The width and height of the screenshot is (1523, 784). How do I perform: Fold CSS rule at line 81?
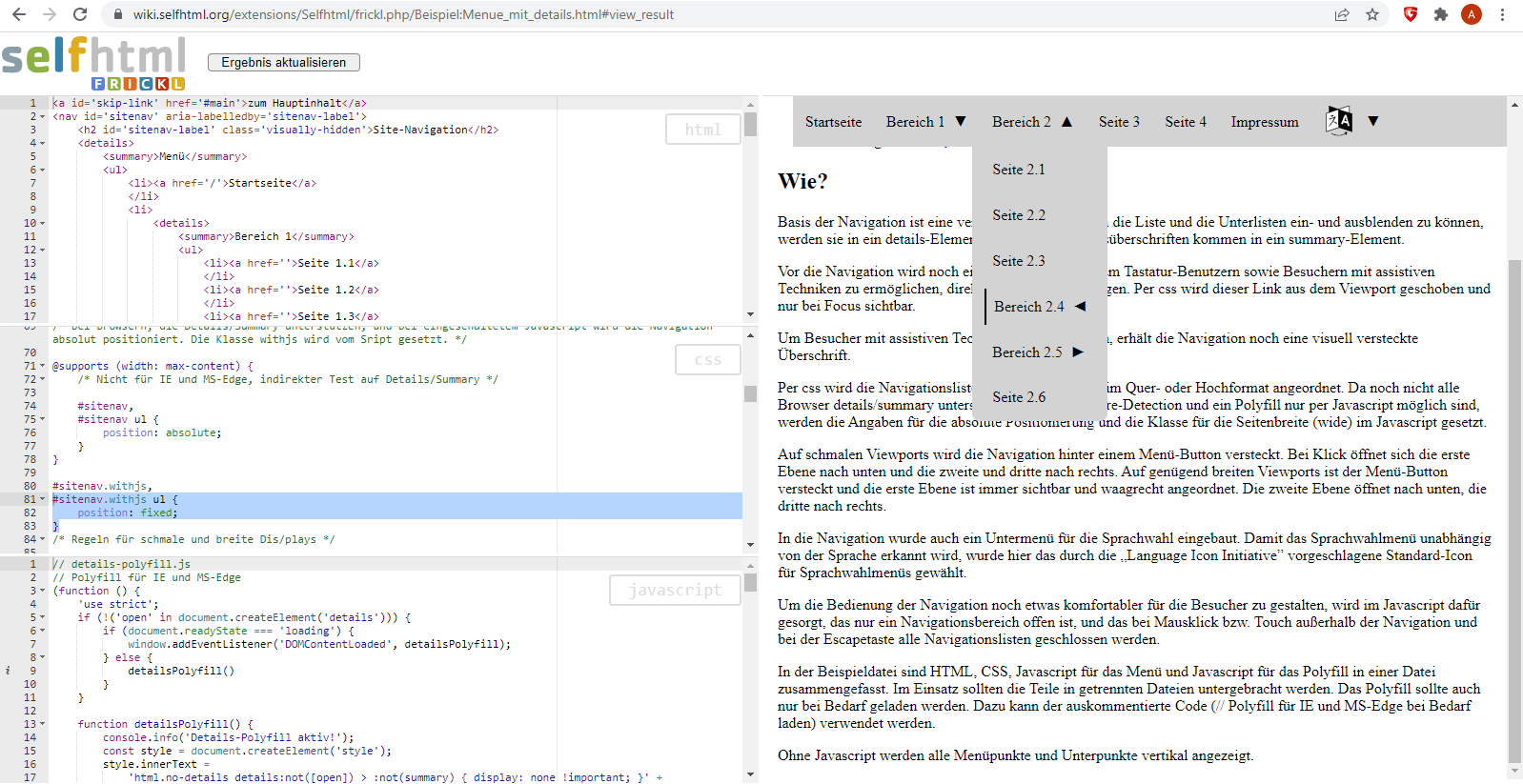click(x=43, y=499)
